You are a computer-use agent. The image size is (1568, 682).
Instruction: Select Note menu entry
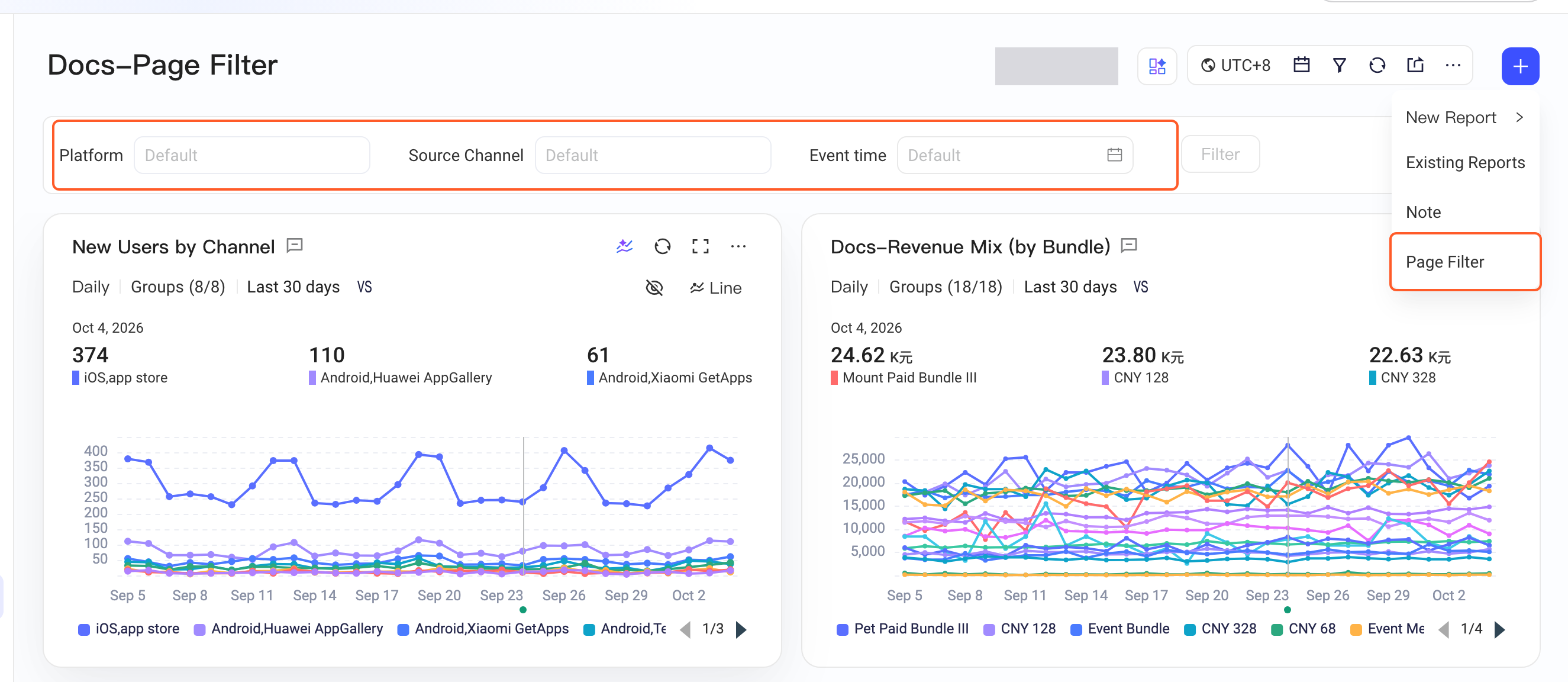(1464, 212)
